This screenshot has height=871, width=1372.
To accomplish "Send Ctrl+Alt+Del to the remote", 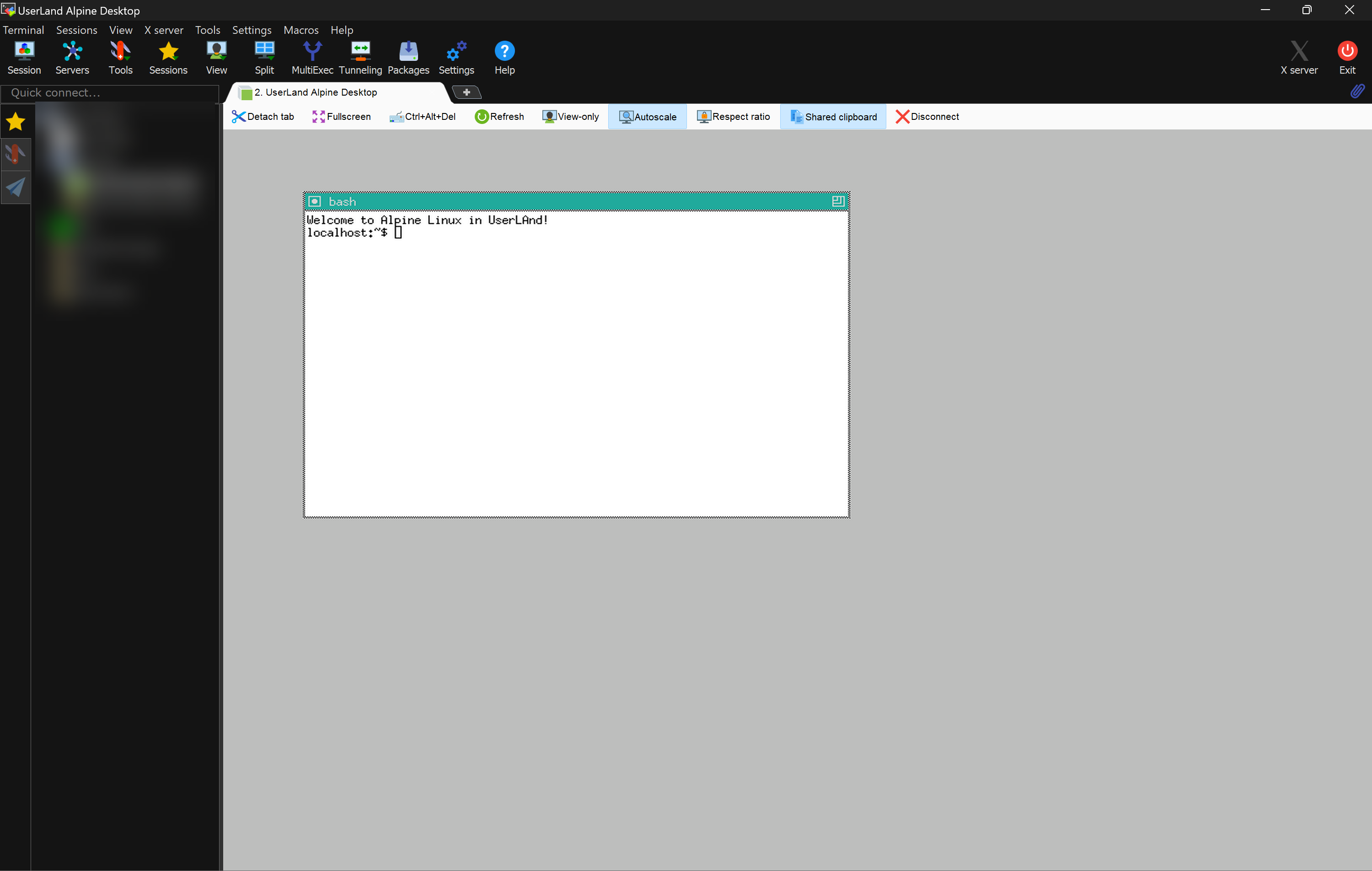I will tap(423, 116).
